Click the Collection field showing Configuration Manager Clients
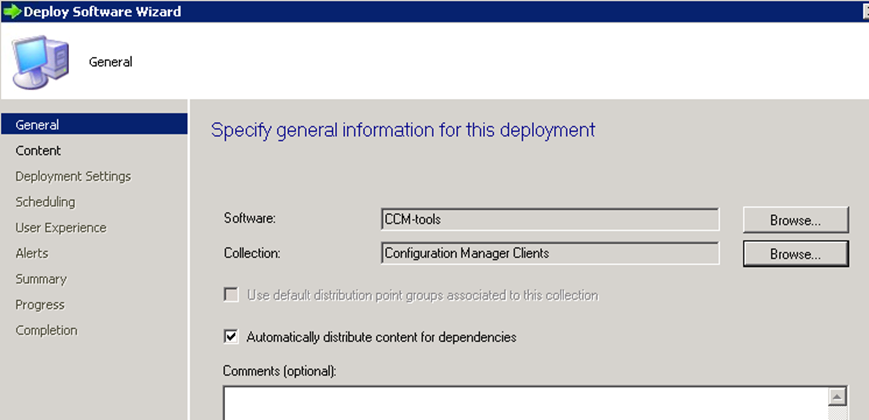869x420 pixels. coord(550,253)
